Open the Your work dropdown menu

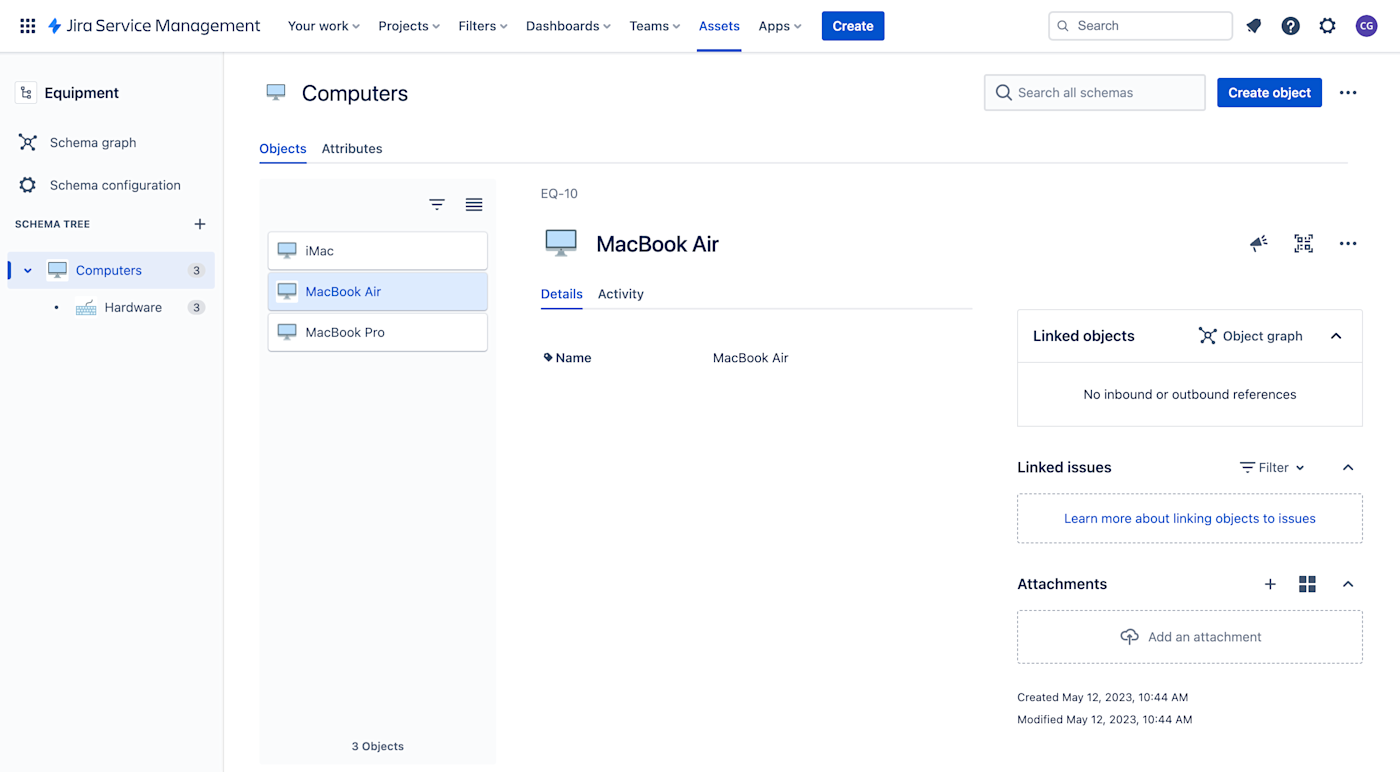324,26
